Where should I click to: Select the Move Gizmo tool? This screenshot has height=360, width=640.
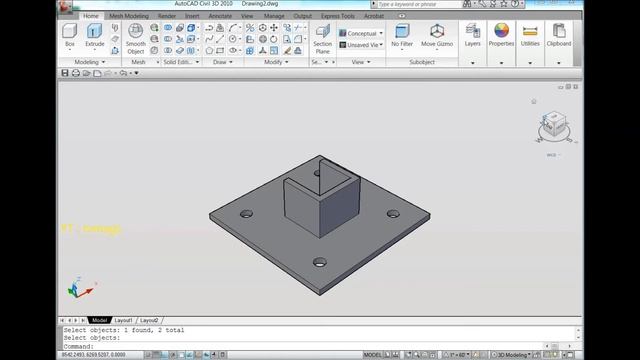point(437,36)
